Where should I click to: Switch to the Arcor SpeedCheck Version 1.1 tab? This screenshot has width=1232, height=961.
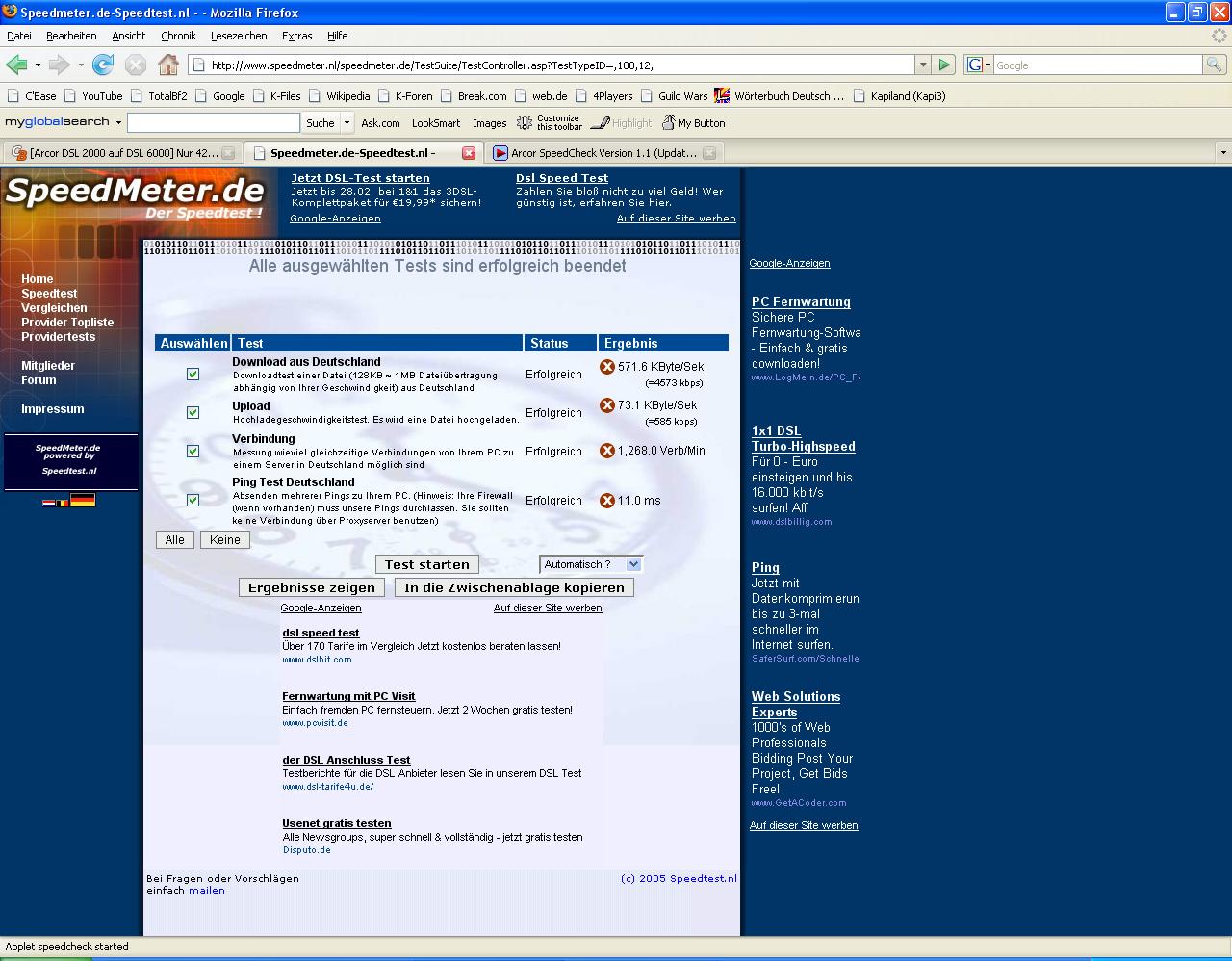(603, 153)
